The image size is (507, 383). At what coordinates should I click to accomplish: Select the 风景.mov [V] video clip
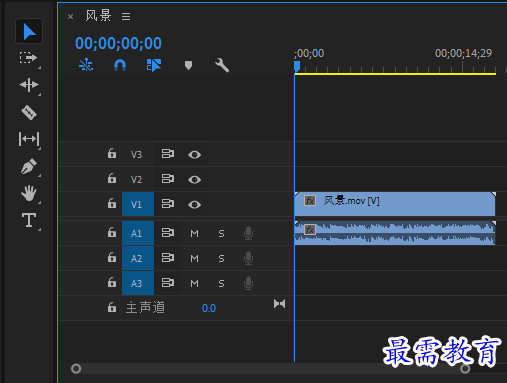[395, 204]
